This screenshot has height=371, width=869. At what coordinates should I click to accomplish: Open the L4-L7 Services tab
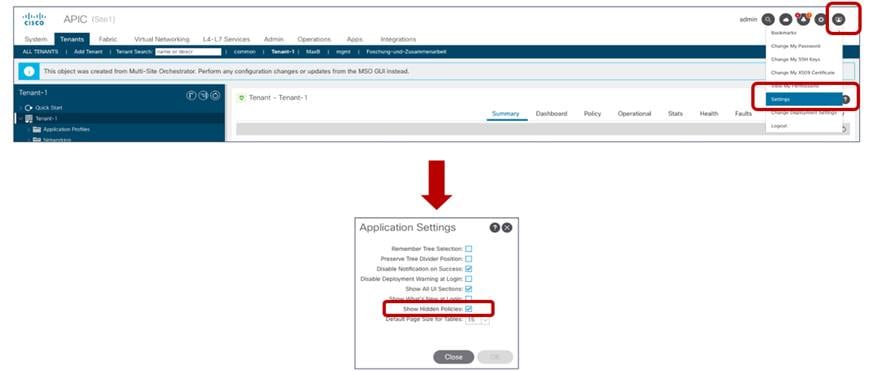(226, 39)
